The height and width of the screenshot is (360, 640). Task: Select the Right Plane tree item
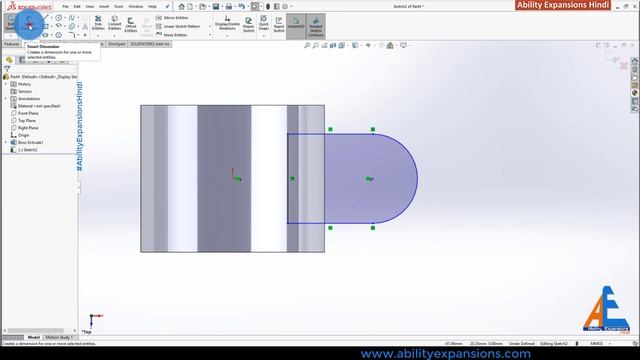[x=28, y=128]
